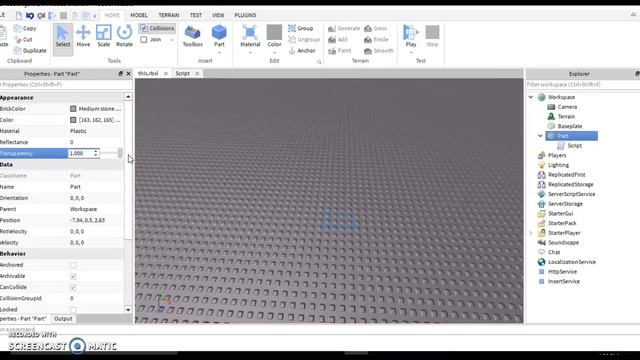Toggle the Collisions option
Image resolution: width=640 pixels, height=360 pixels.
coord(157,28)
